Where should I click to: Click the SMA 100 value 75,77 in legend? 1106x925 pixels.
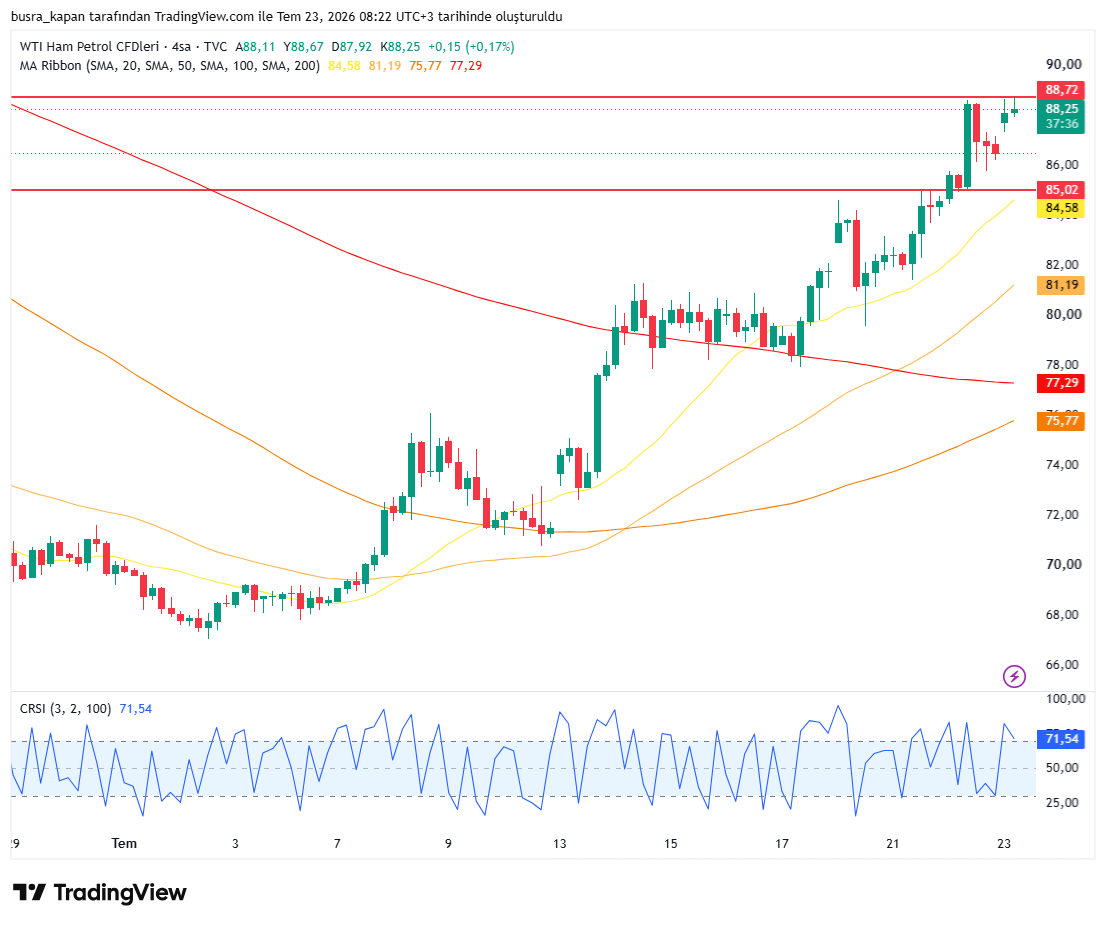[425, 66]
